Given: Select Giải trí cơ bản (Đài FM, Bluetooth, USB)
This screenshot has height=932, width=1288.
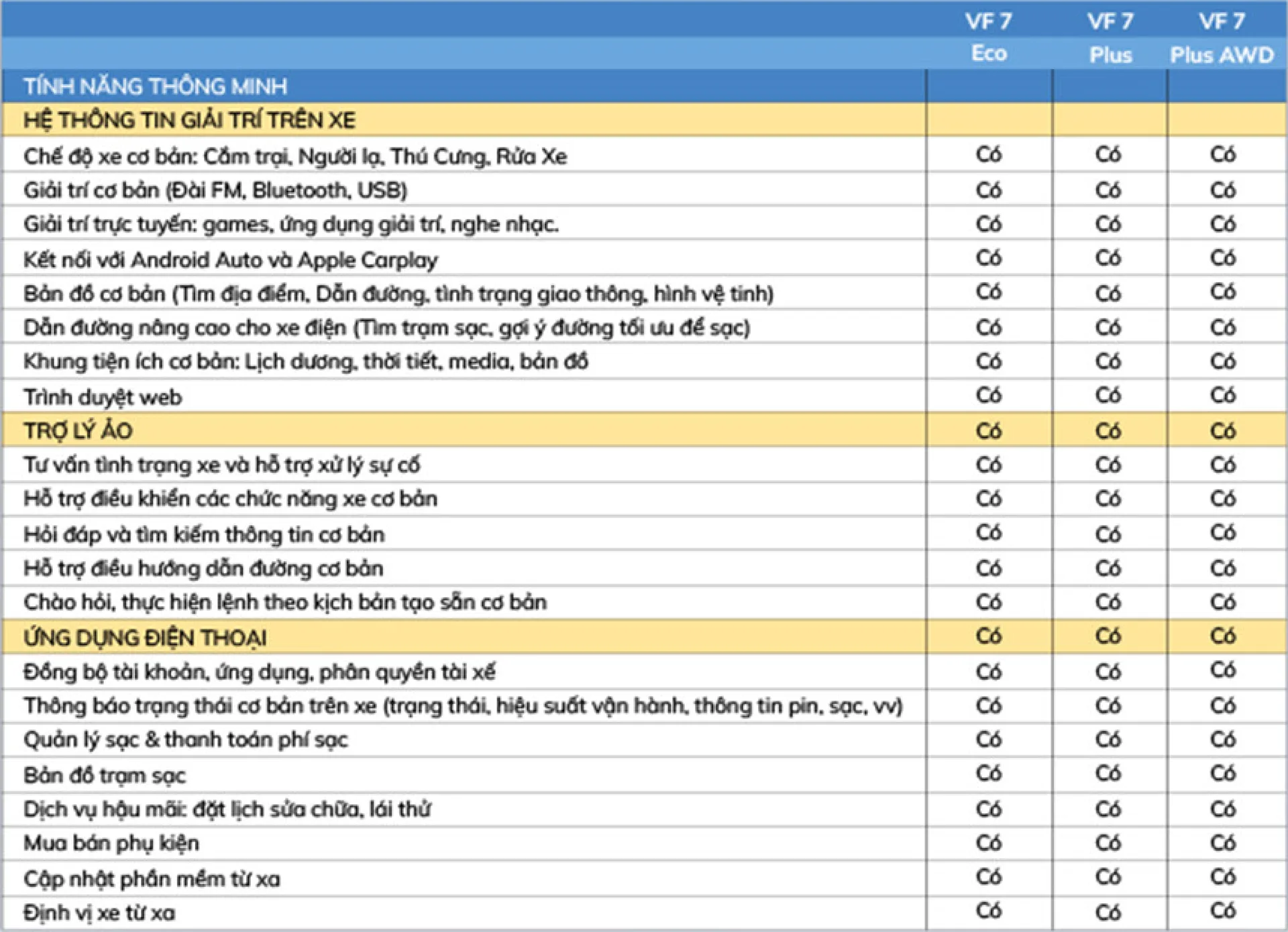Looking at the screenshot, I should point(215,190).
